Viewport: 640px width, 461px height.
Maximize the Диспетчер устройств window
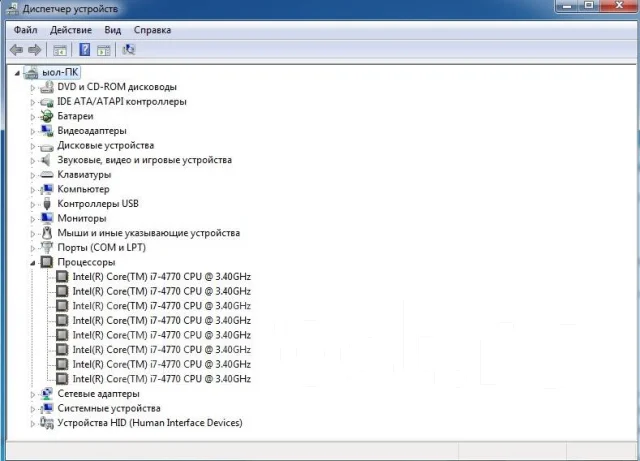pyautogui.click(x=589, y=5)
